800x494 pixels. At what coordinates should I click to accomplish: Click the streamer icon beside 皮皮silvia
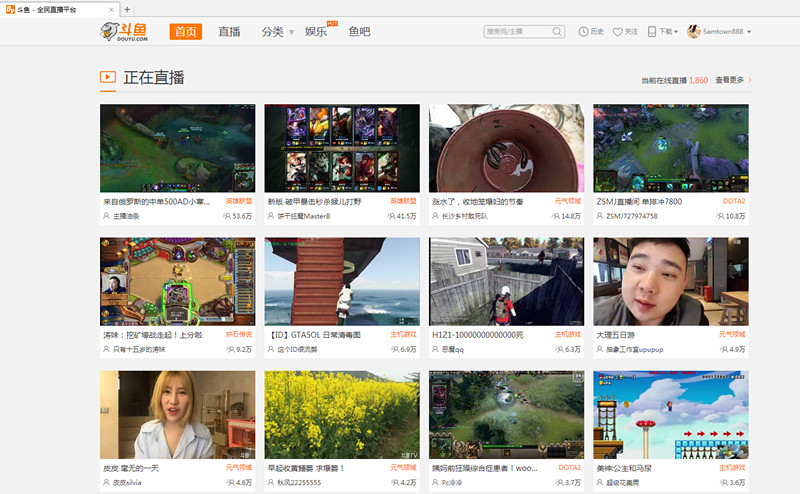106,482
